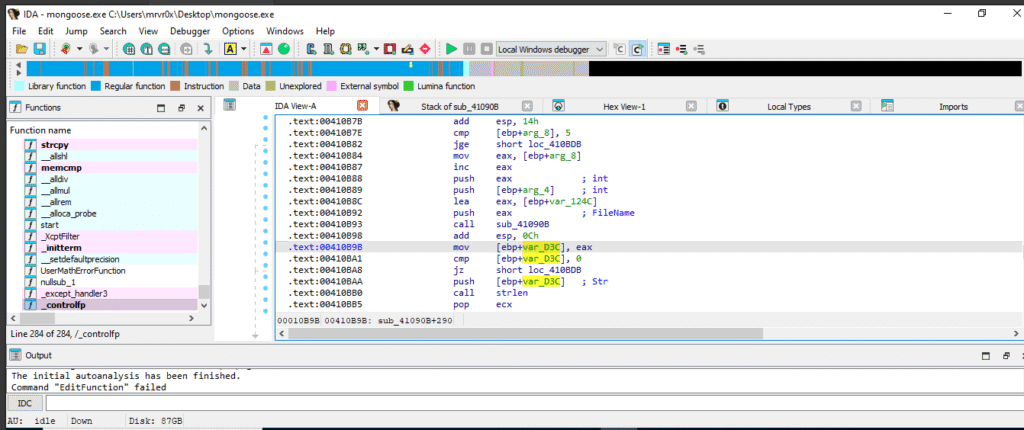Open the Local Windows debugger dropdown
Viewport: 1024px width, 430px height.
click(x=551, y=49)
